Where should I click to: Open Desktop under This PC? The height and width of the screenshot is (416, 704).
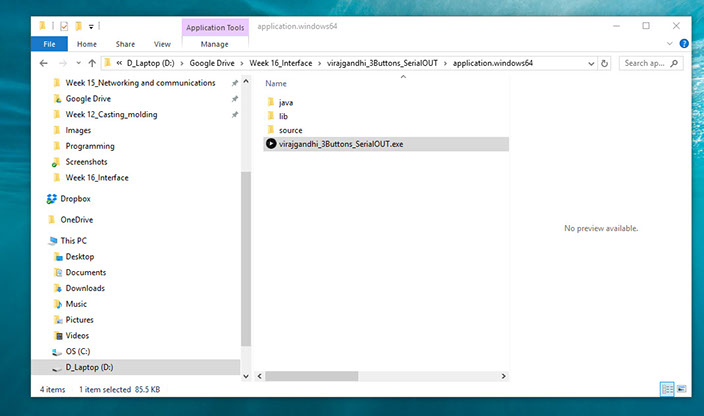coord(79,257)
